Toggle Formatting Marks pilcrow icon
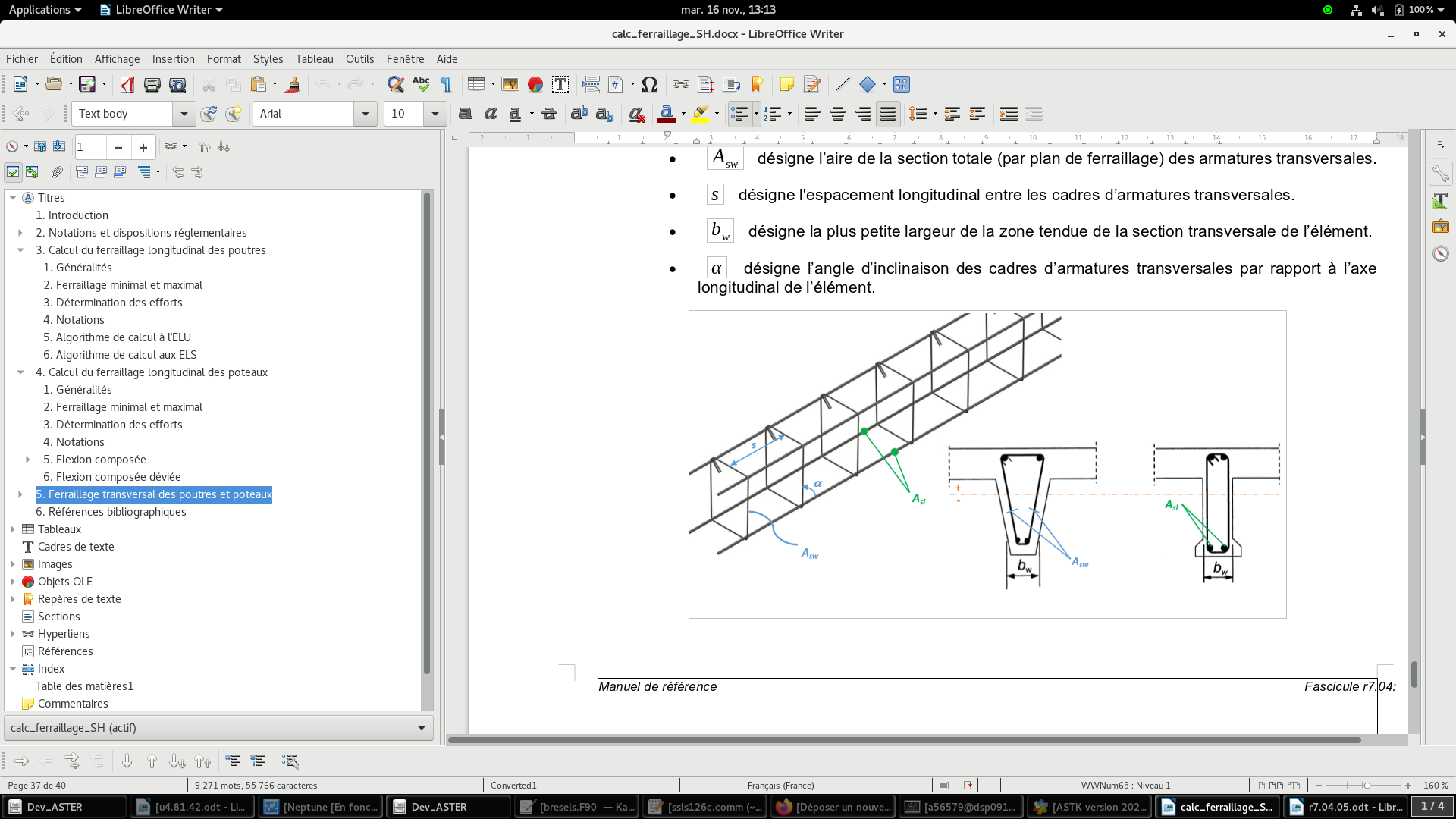Viewport: 1456px width, 819px height. (447, 84)
